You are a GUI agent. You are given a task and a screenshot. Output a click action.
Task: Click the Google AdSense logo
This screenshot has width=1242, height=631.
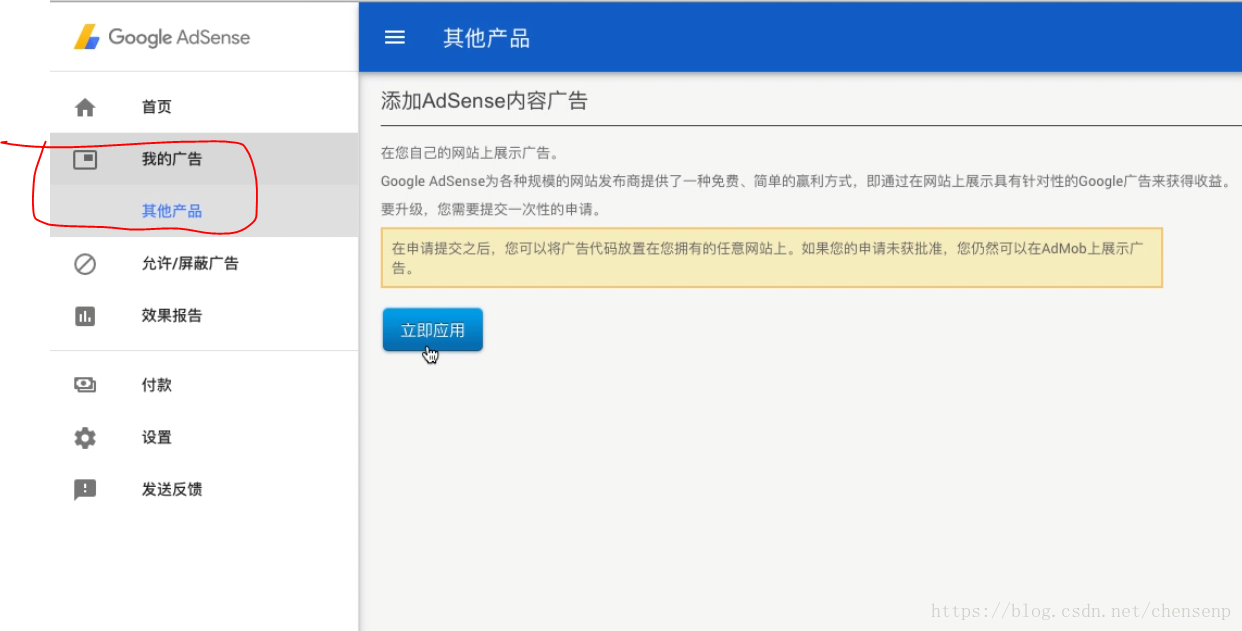pos(162,37)
